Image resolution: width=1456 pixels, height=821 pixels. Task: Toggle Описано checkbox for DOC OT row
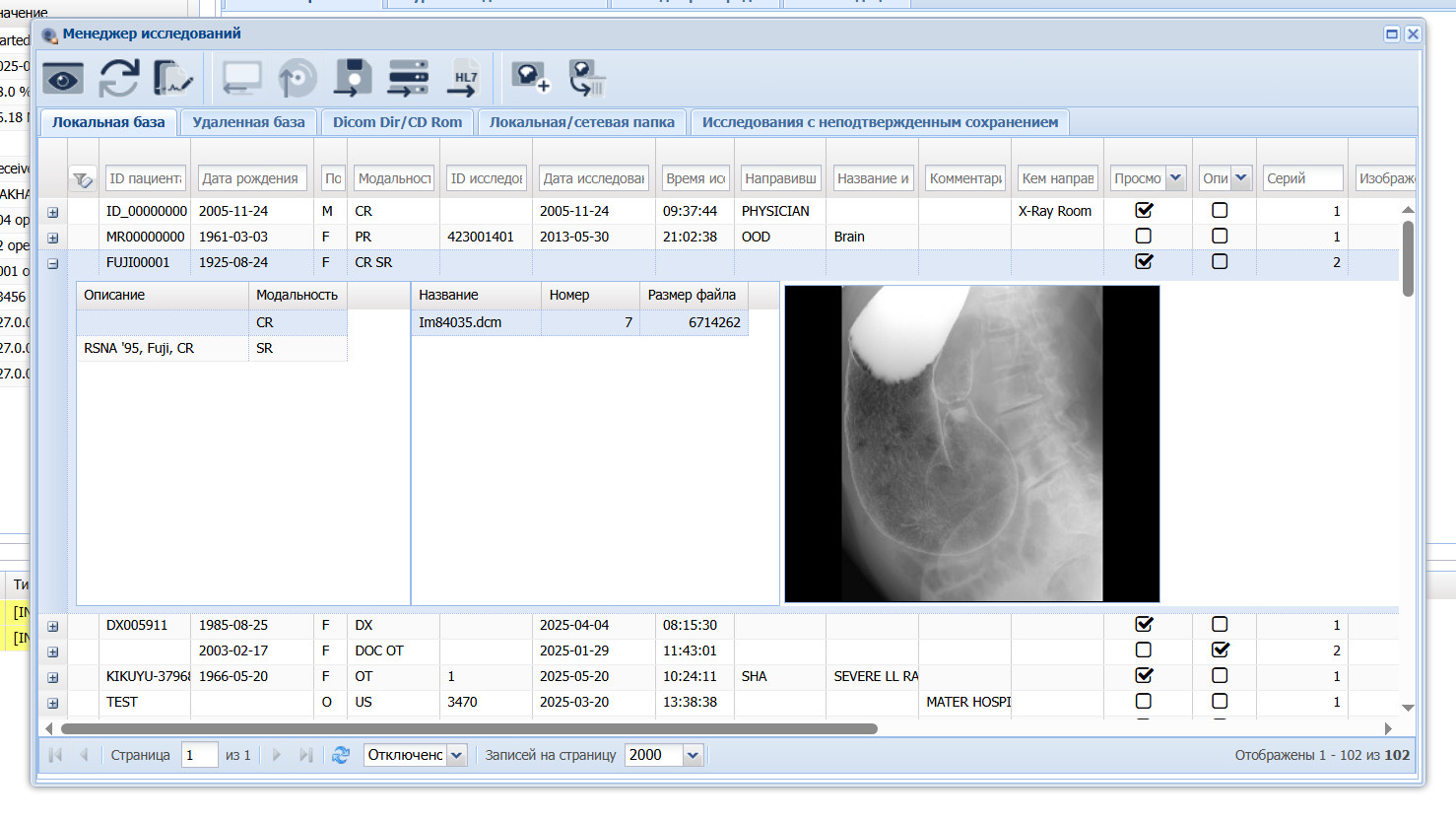tap(1220, 650)
